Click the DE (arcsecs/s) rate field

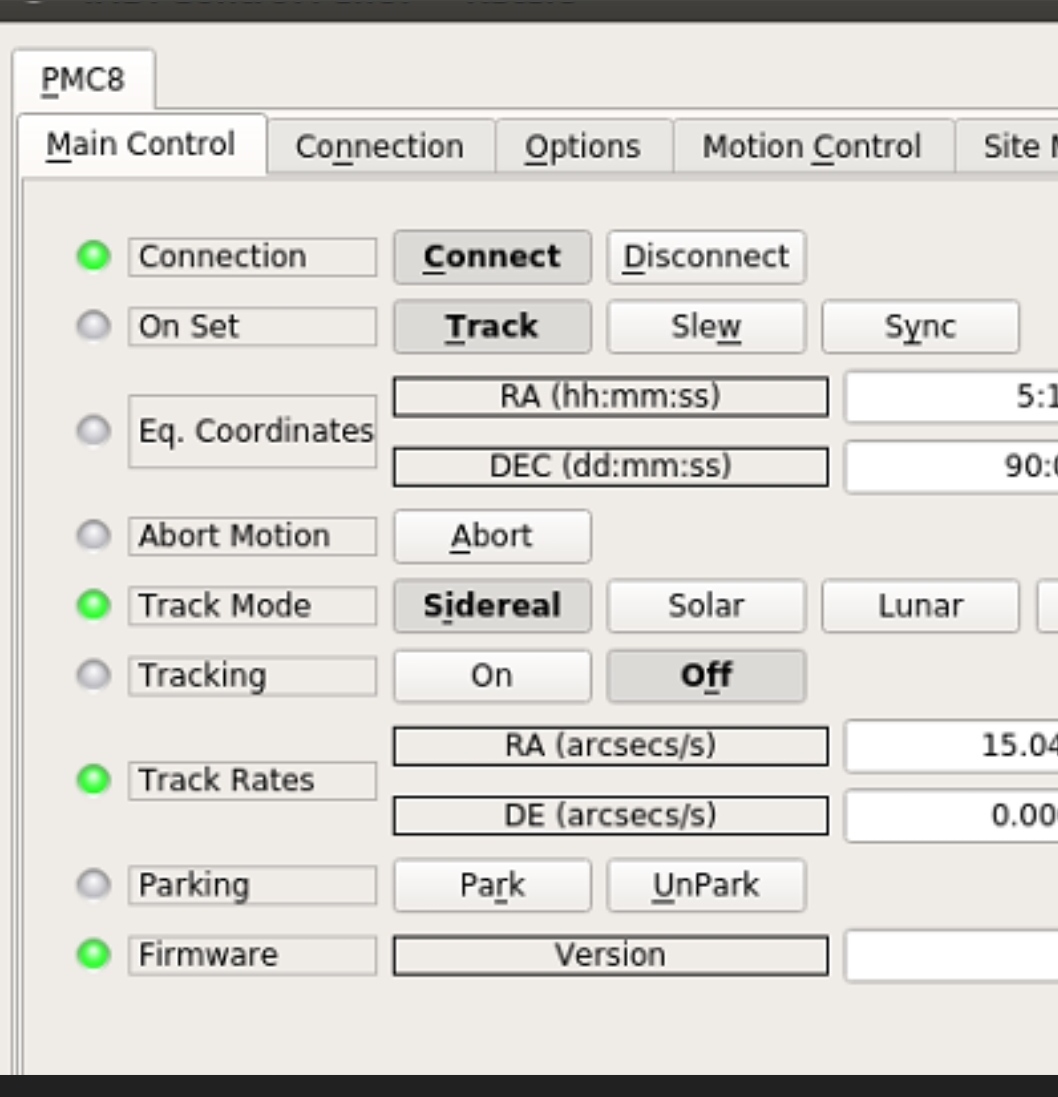click(952, 816)
